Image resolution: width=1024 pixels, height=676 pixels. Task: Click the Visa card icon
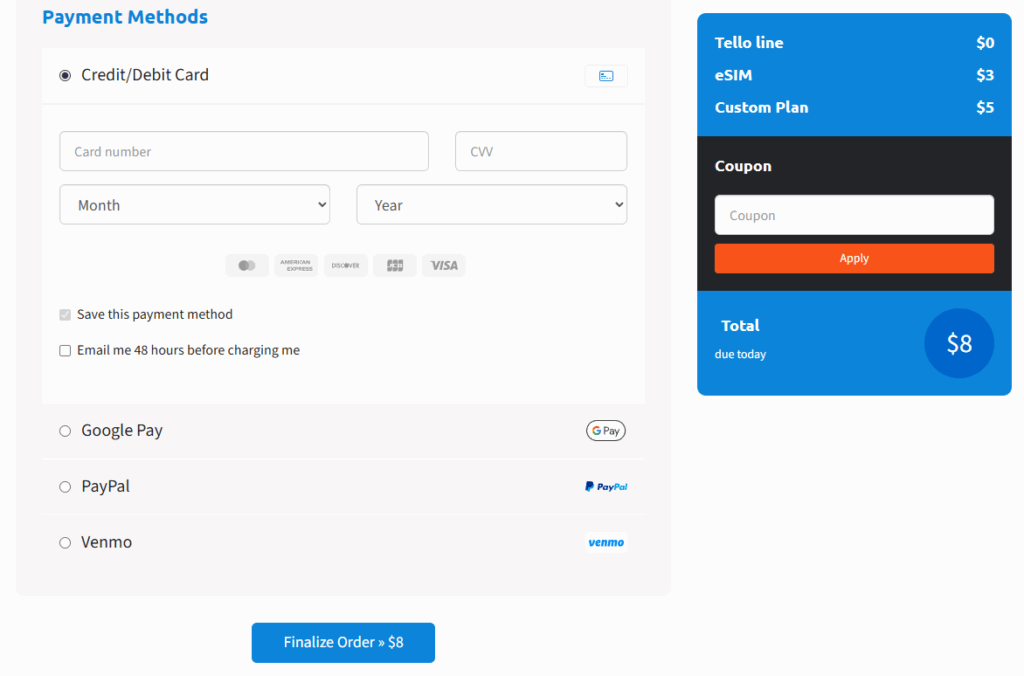pos(444,265)
